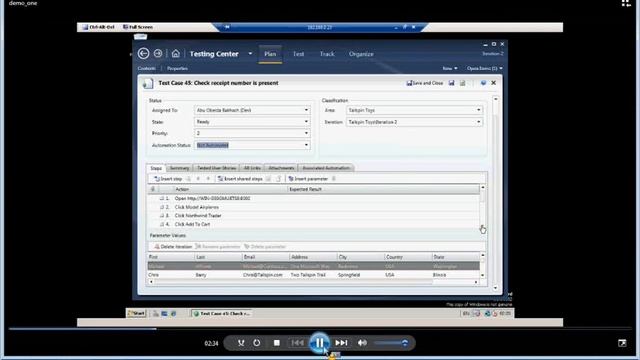The image size is (640, 360).
Task: Open the Area dropdown showing Tailspin Toys
Action: click(478, 110)
